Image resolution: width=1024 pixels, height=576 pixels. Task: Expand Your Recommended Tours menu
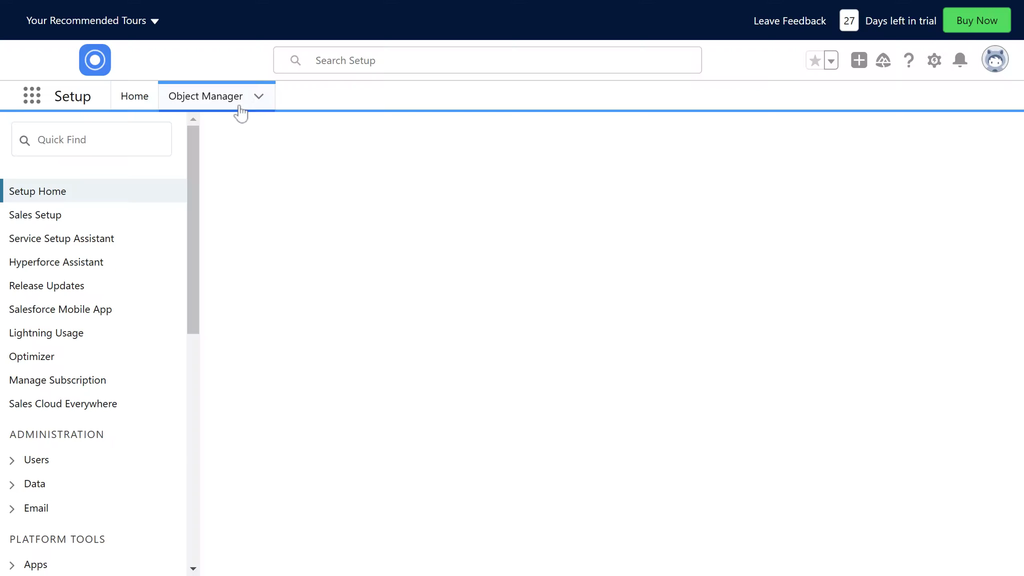[92, 20]
